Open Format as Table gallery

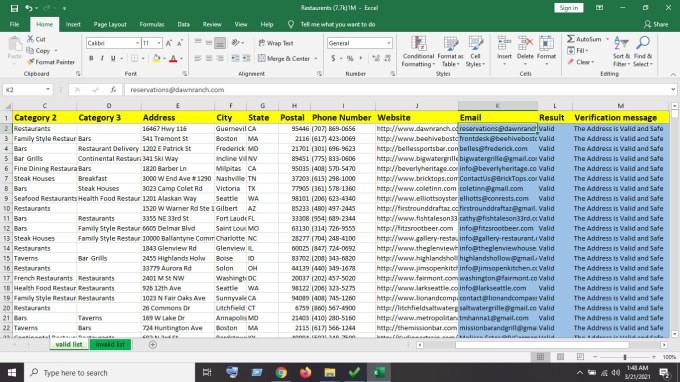tap(450, 52)
